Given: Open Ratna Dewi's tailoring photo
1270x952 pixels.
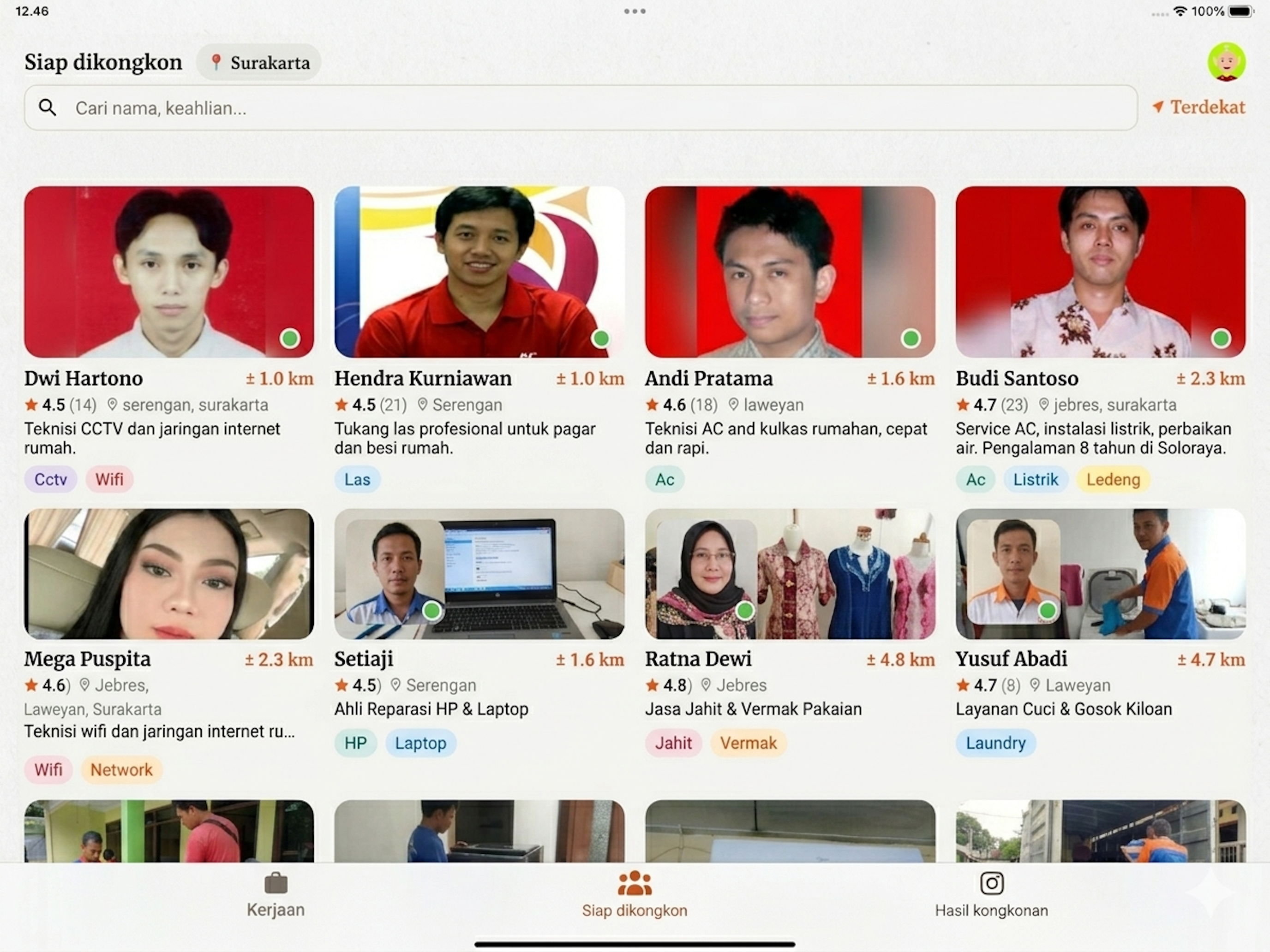Looking at the screenshot, I should tap(790, 574).
